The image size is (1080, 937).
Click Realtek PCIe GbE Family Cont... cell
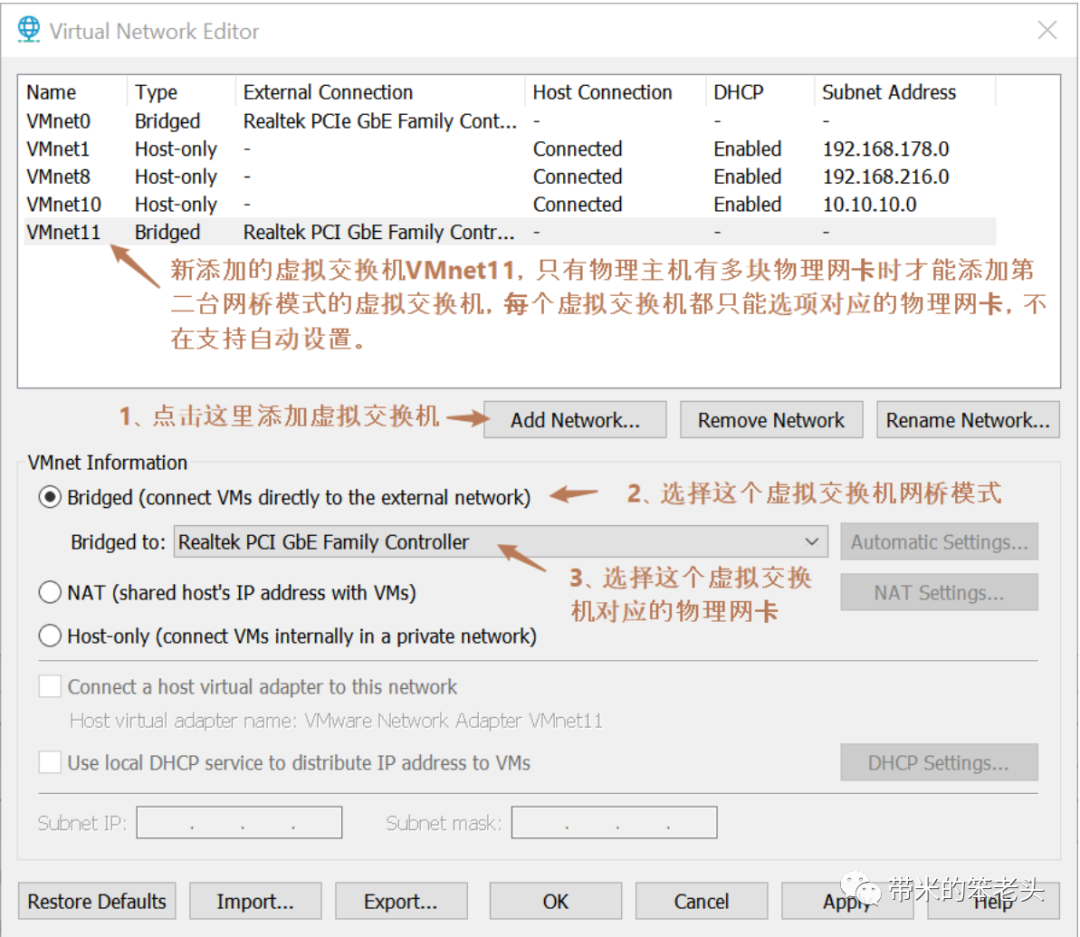click(x=380, y=121)
